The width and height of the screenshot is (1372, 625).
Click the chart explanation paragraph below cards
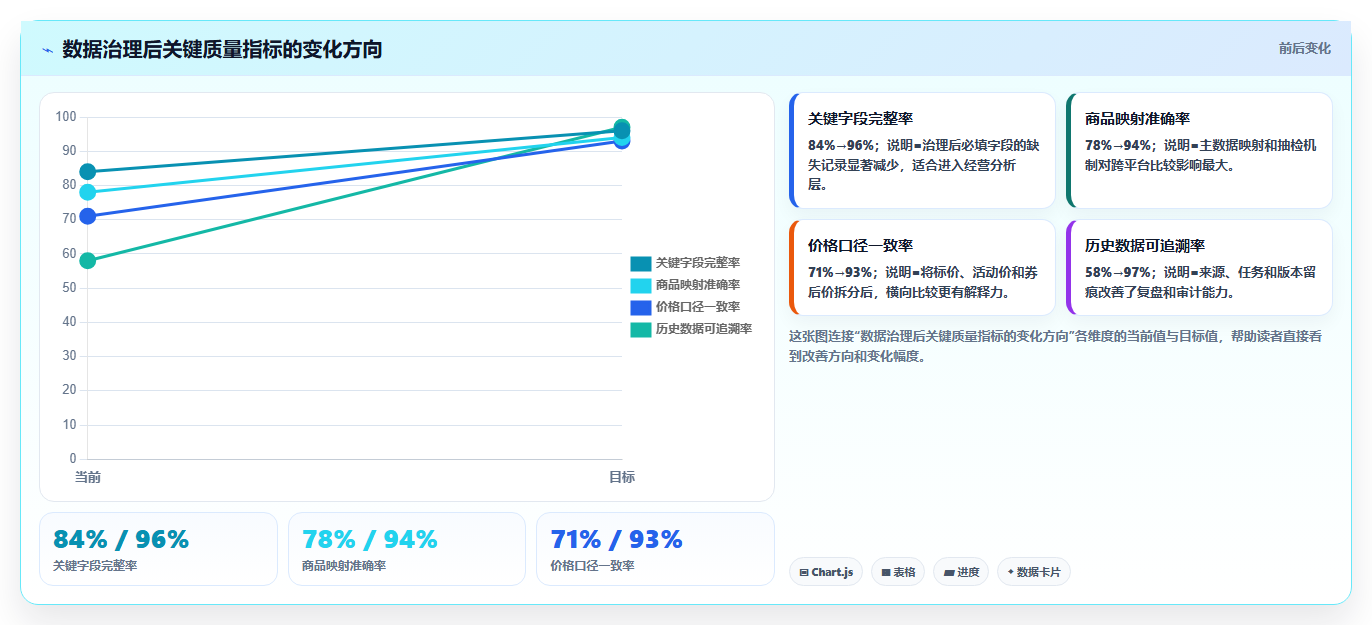coord(1056,346)
